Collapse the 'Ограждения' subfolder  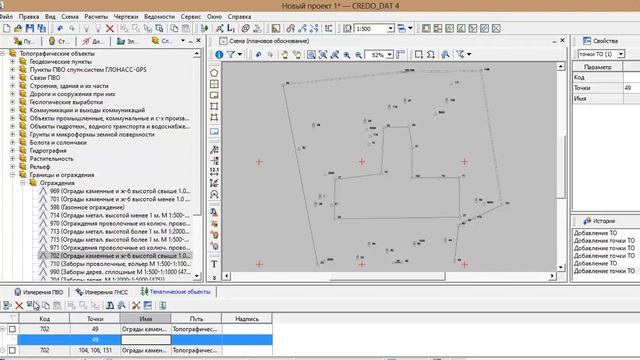22,183
